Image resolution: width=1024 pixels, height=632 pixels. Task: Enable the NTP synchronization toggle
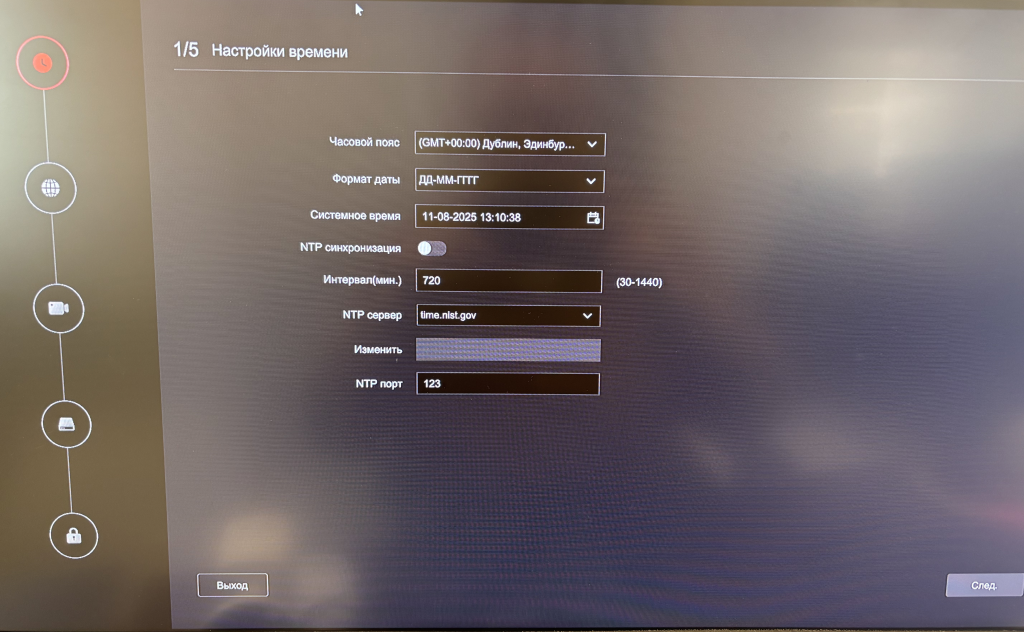pos(431,248)
